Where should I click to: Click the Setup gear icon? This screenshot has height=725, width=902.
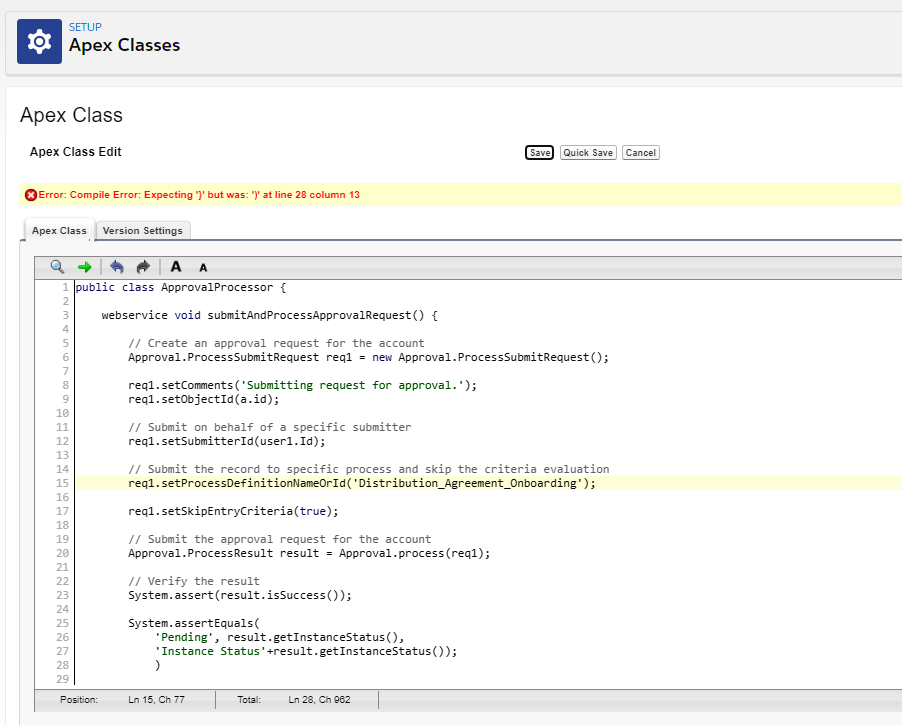pos(39,41)
